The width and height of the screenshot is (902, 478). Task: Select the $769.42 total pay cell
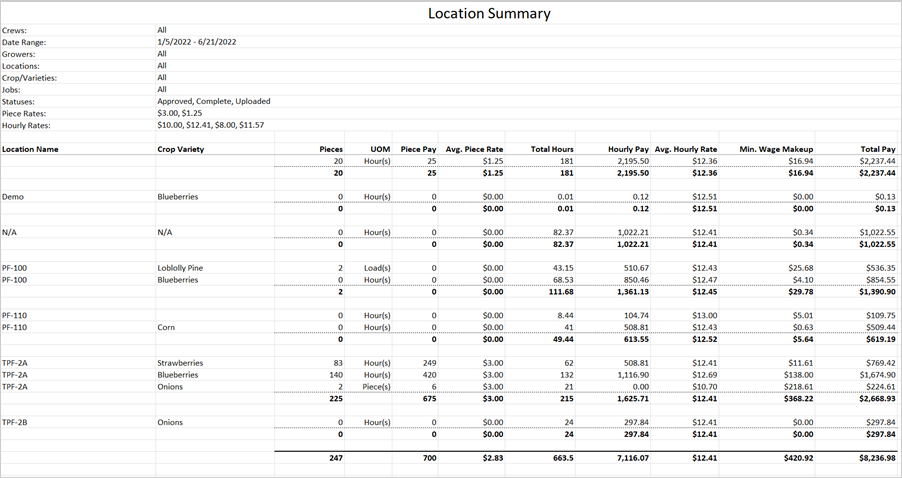[881, 363]
